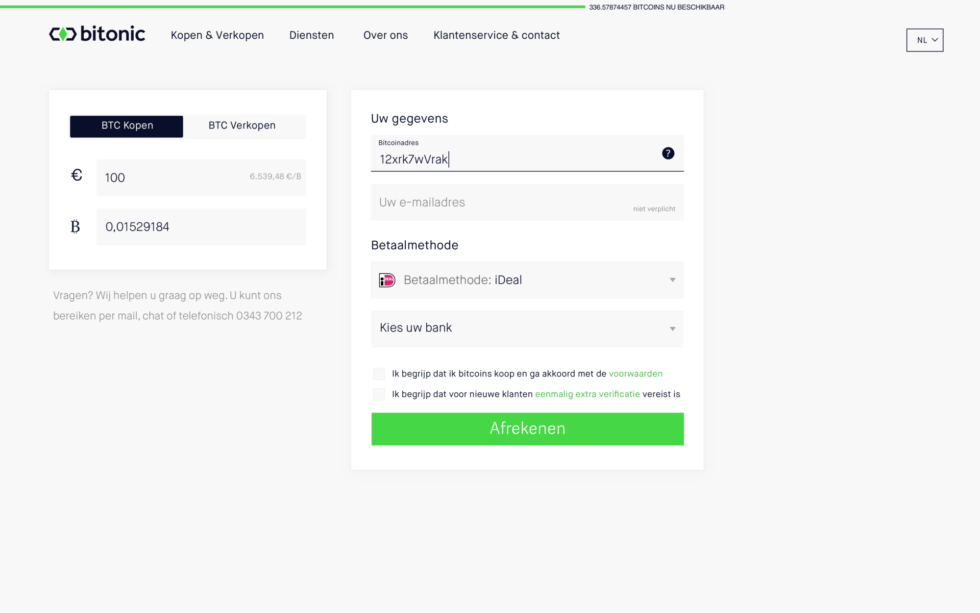
Task: Click the Bitonic logo
Action: (x=97, y=34)
